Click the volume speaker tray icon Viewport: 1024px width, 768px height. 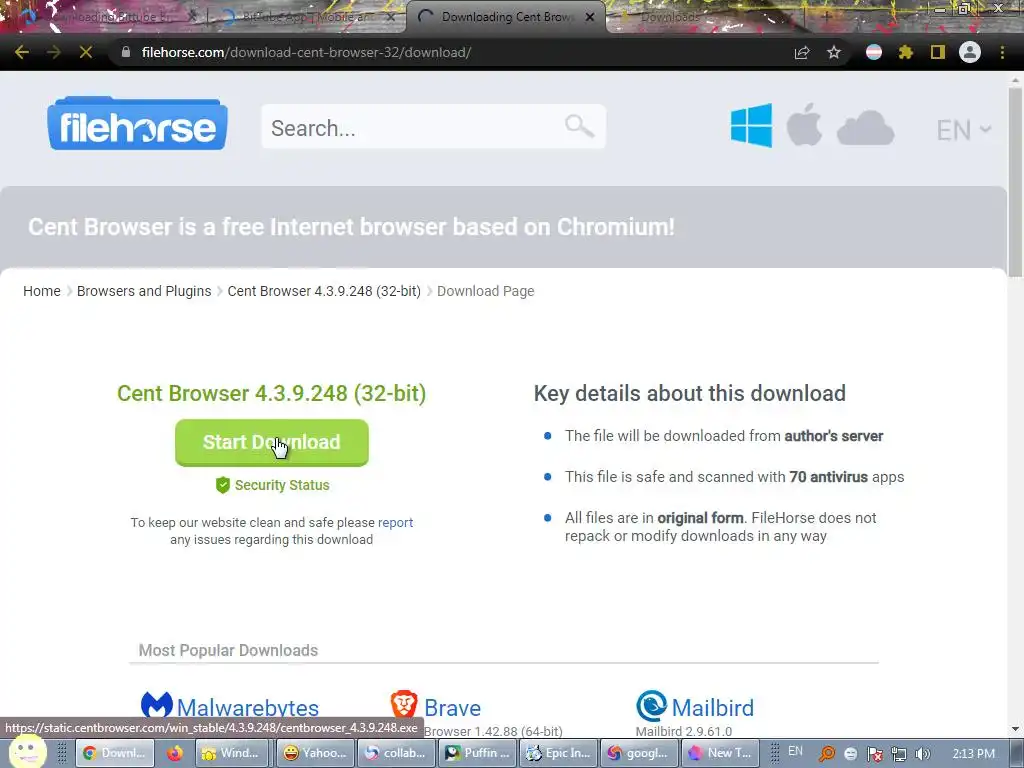(922, 754)
